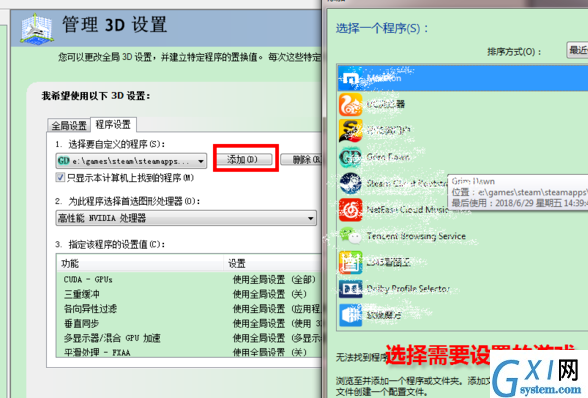Open the program dropdown showing e:\games\steam\steamapps
The height and width of the screenshot is (398, 588).
(x=131, y=161)
